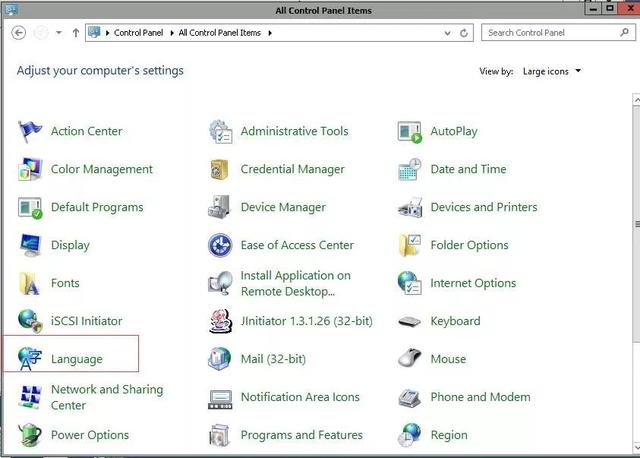Expand the chevron after Control Panel breadcrumb
Image resolution: width=640 pixels, height=458 pixels.
pos(171,33)
